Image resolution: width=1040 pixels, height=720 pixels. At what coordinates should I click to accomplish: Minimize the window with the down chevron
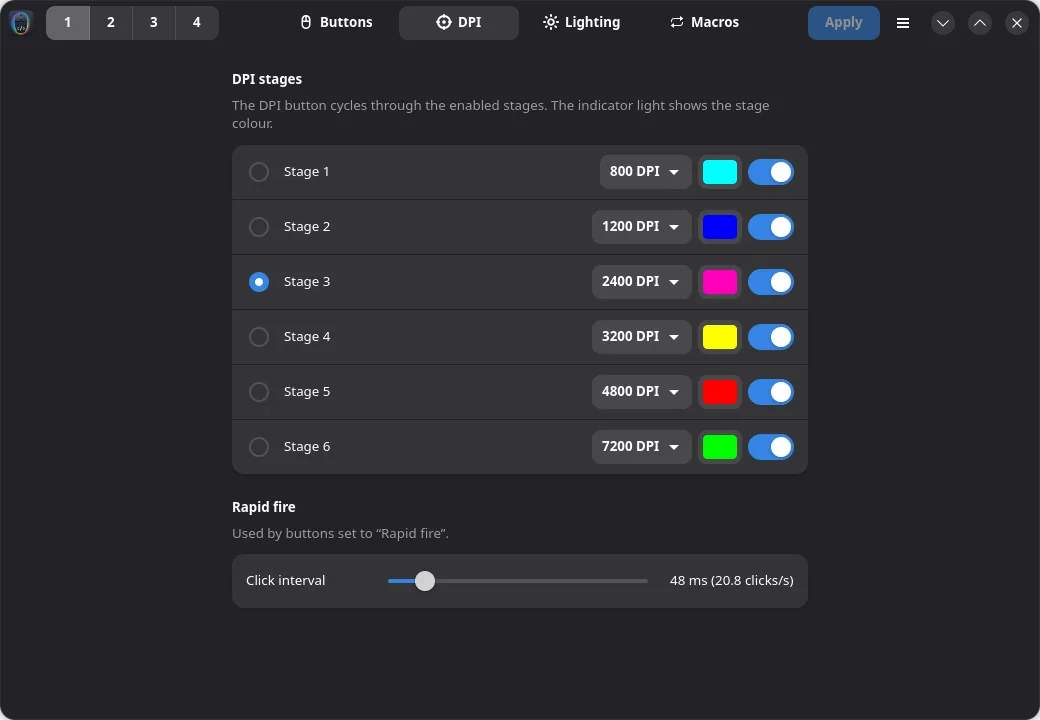(942, 23)
